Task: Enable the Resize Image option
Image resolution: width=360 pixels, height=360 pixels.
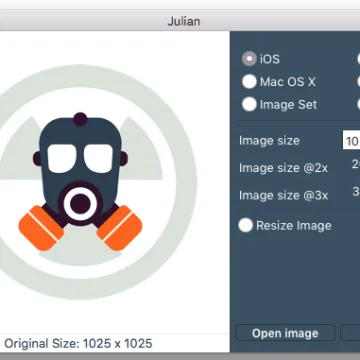Action: (246, 225)
